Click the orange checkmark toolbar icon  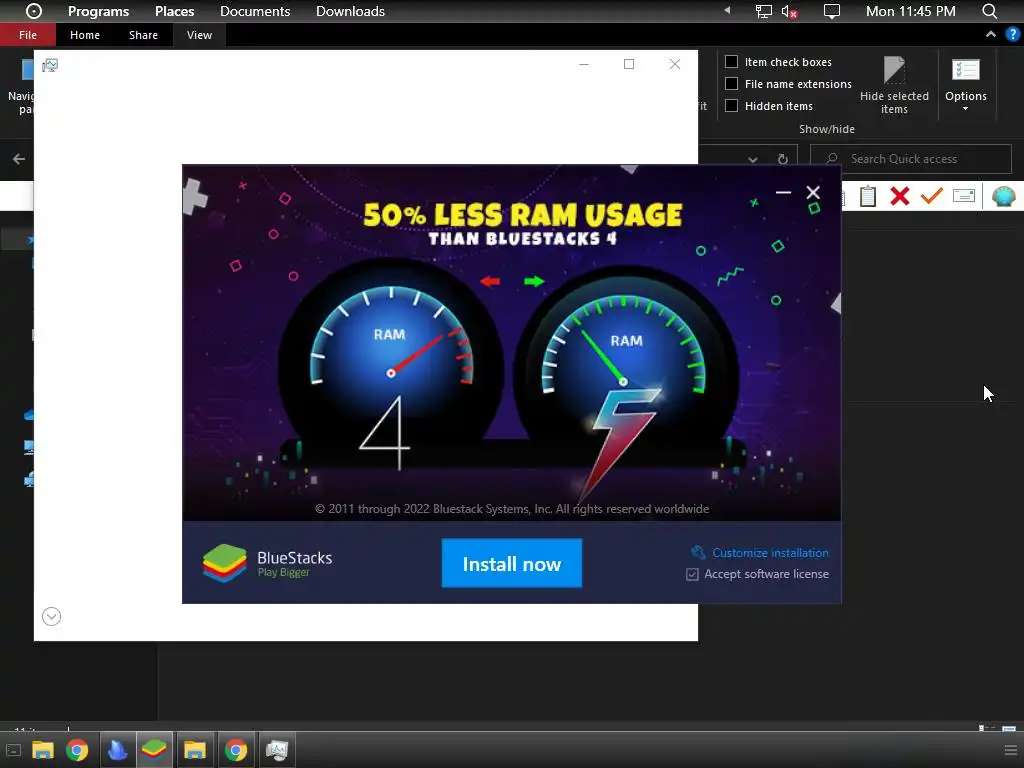pos(932,195)
